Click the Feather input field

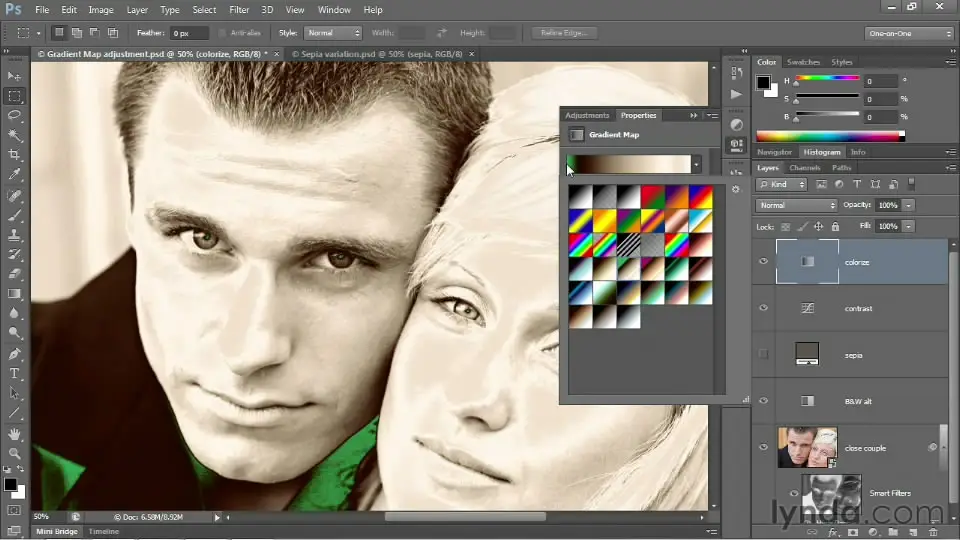click(190, 33)
